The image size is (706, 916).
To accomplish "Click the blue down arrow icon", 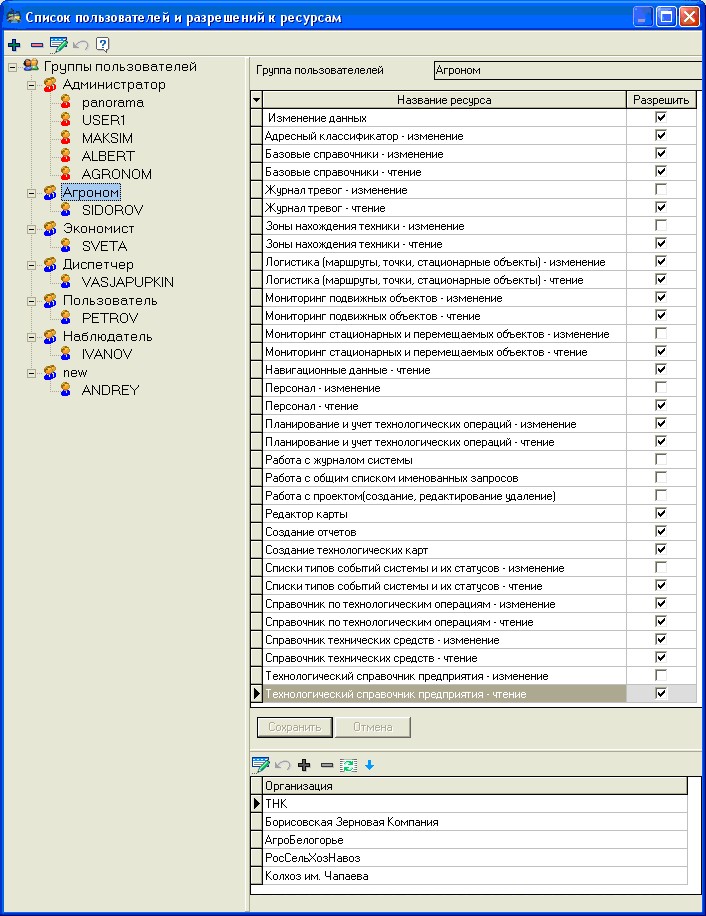I will [368, 765].
